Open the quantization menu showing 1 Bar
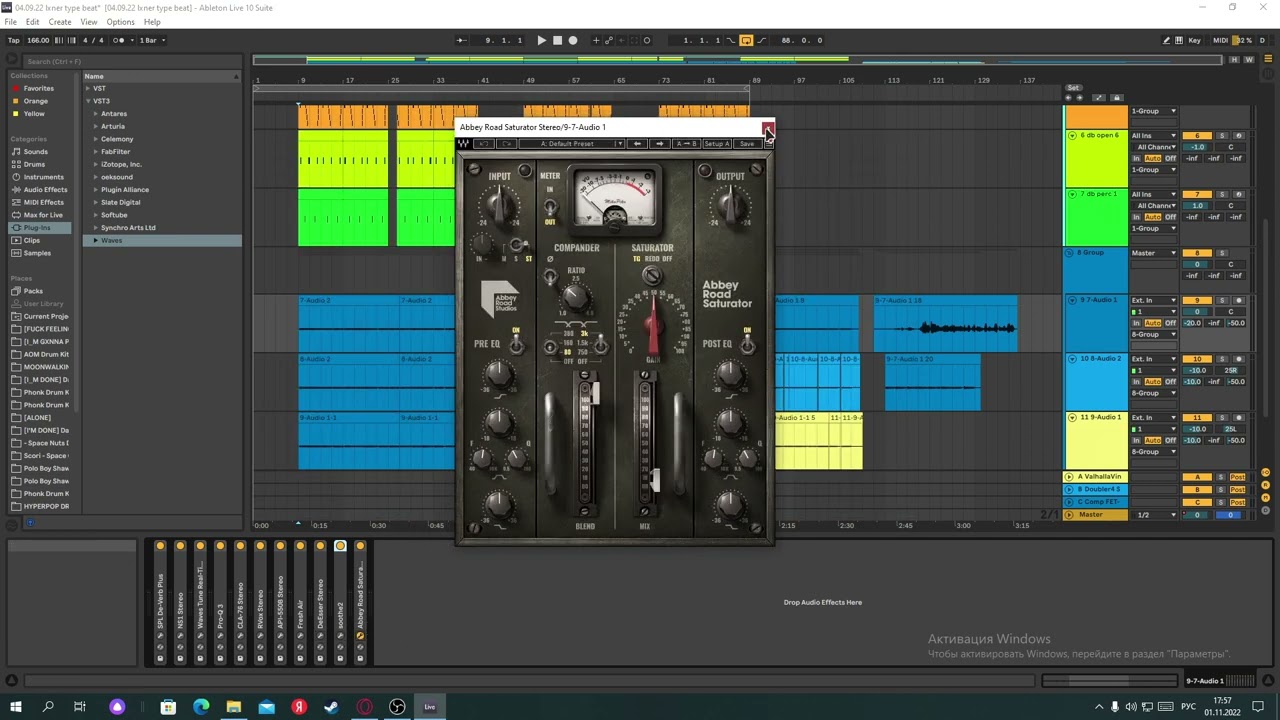This screenshot has width=1280, height=720. tap(150, 40)
